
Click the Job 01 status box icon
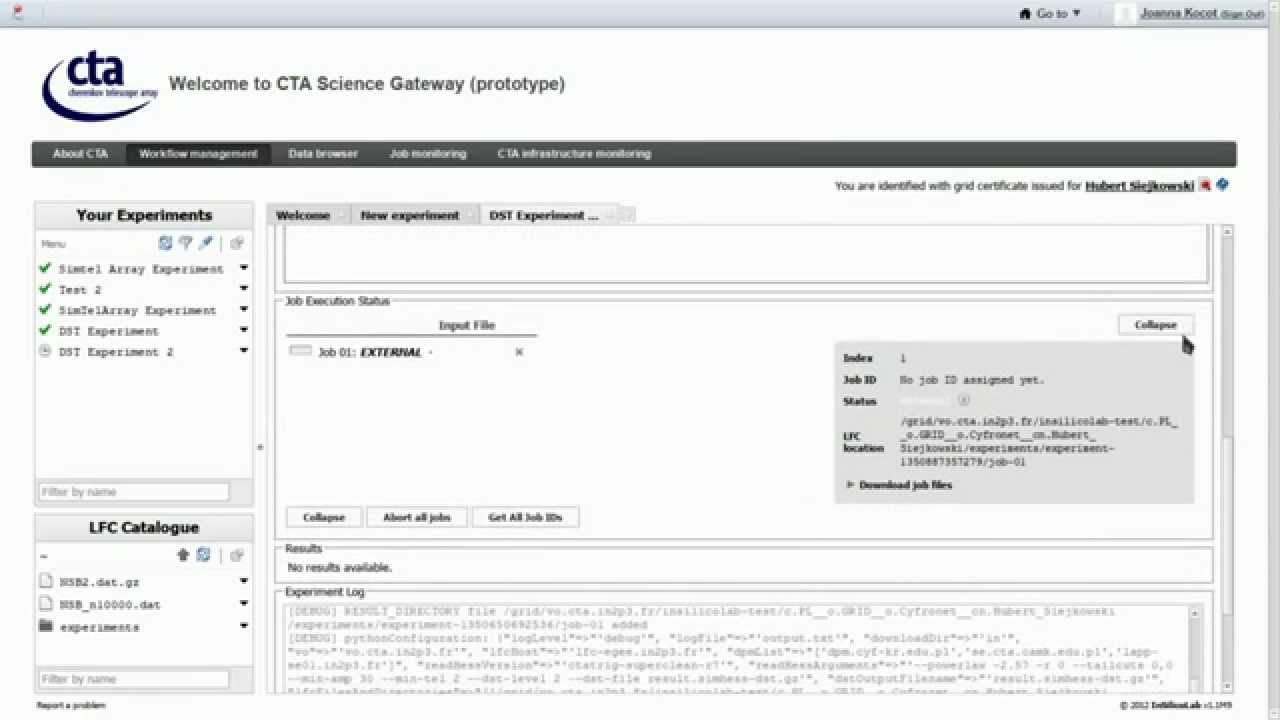click(x=300, y=351)
